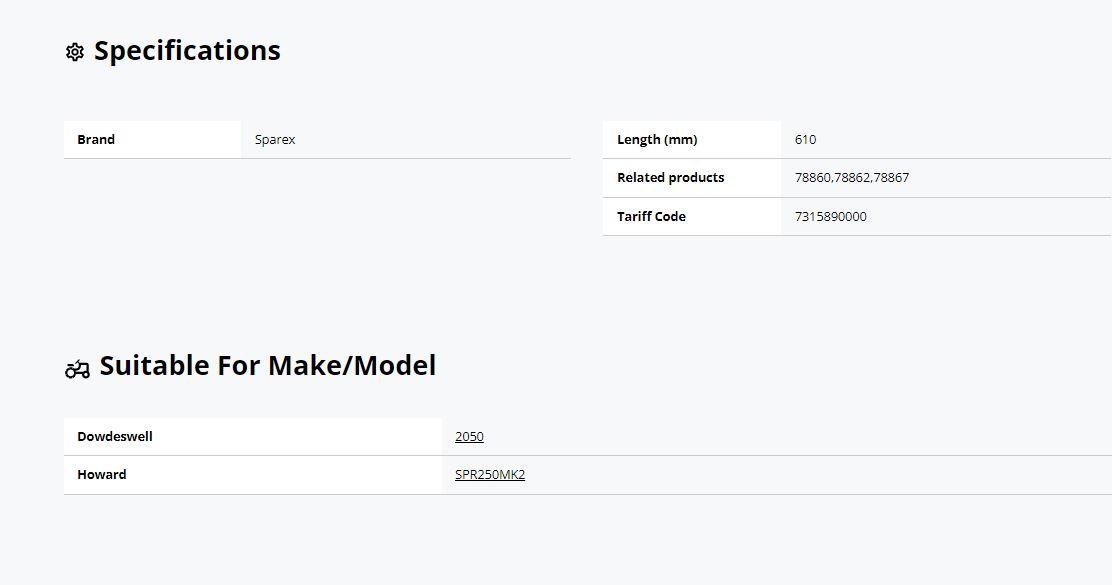The image size is (1112, 585).
Task: Select related product number 78867
Action: (x=891, y=178)
